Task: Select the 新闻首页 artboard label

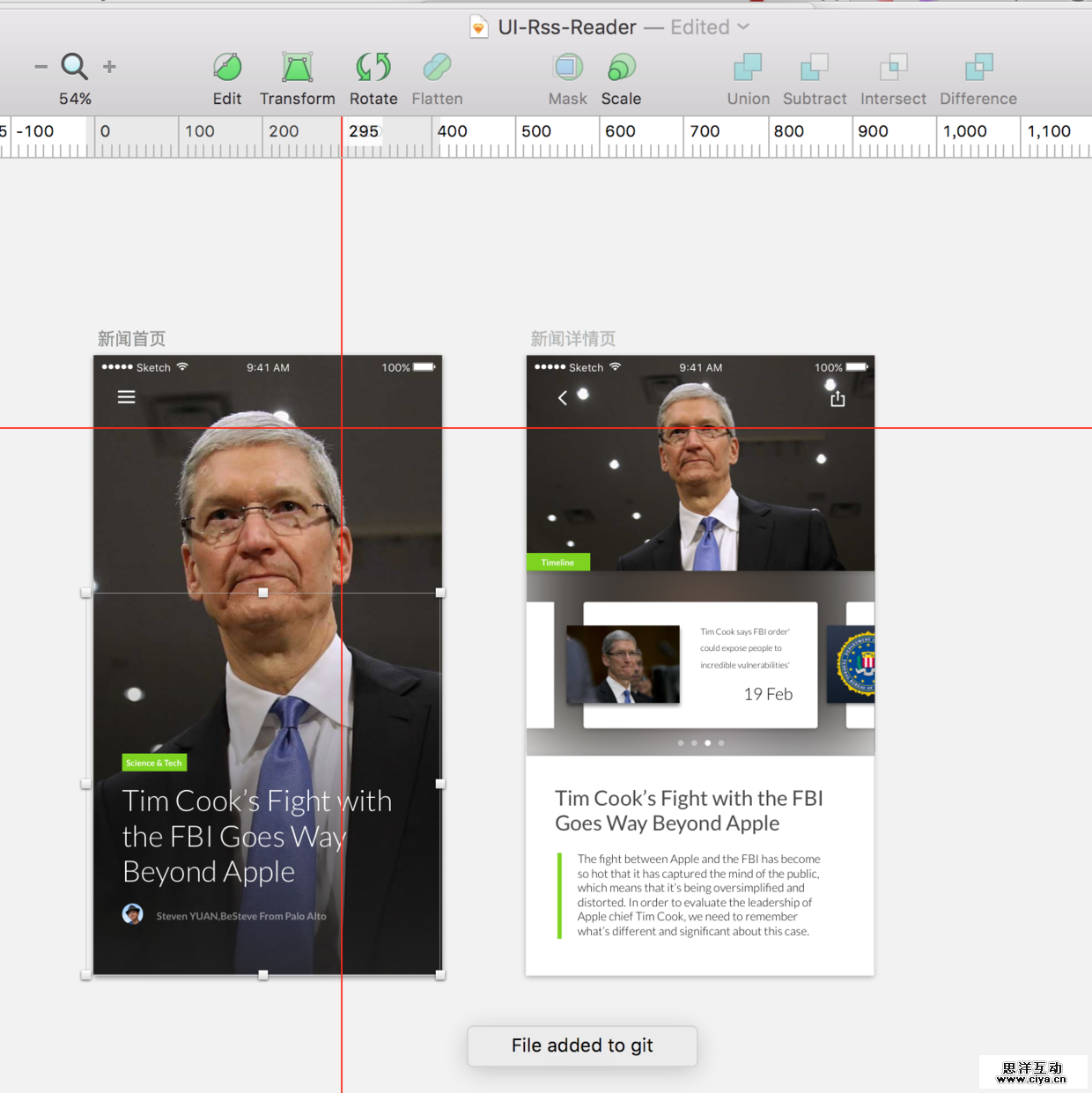Action: [131, 339]
